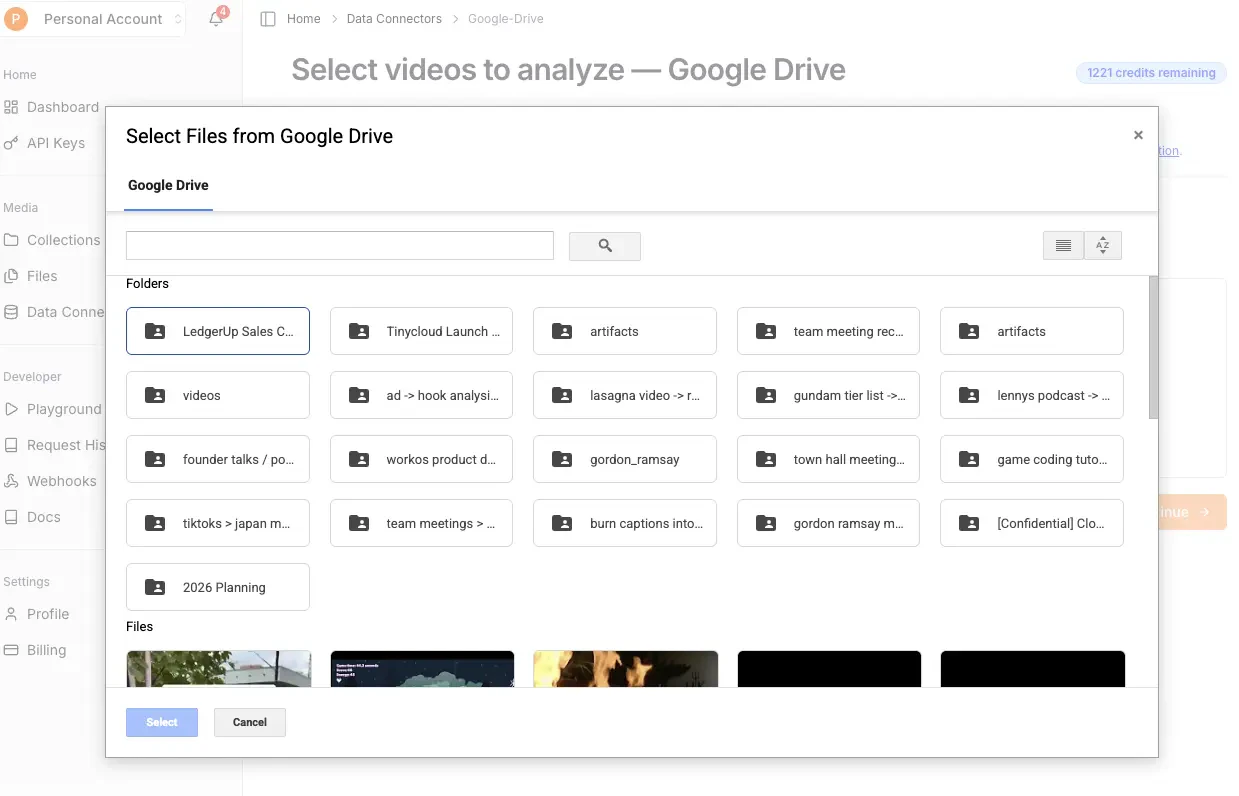Toggle the sidebar panel icon near Home
The image size is (1239, 796).
point(268,19)
